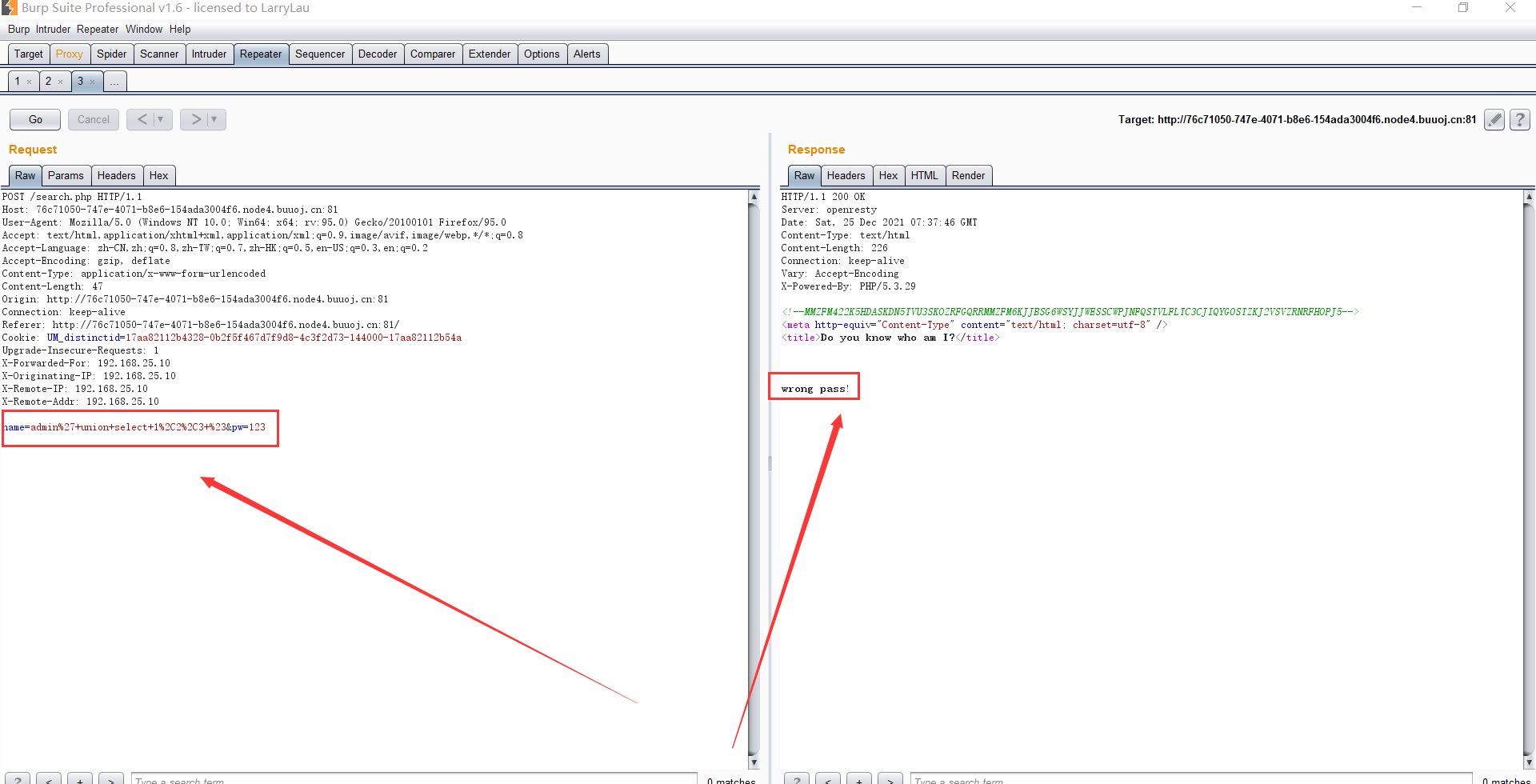Screen dimensions: 1536x784
Task: Open dropdown arrow beside forward history button
Action: coord(214,119)
